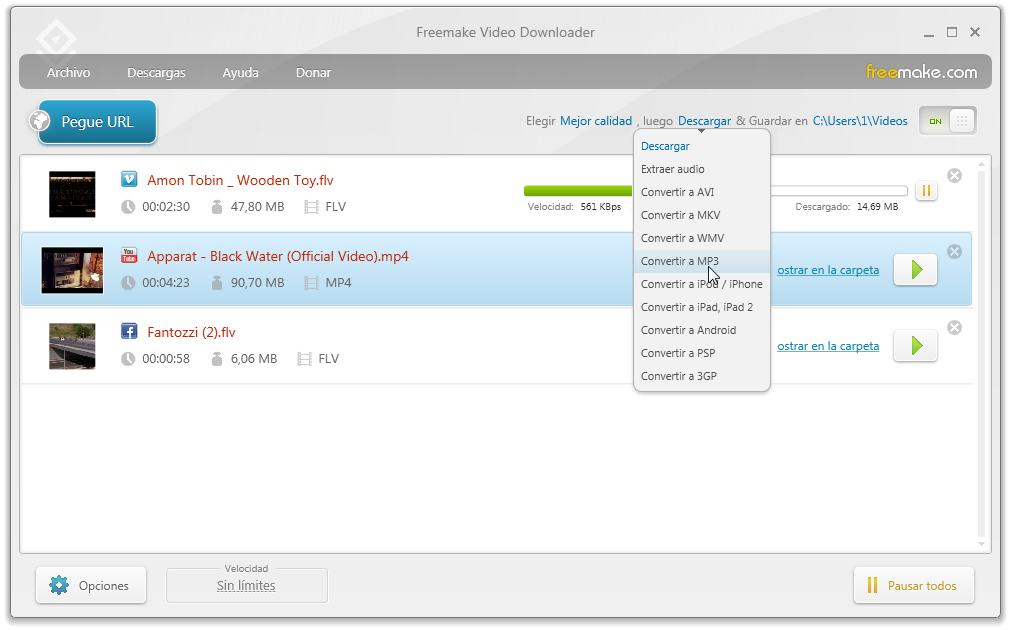
Task: Change save folder C:\Users\1\Videos
Action: 860,121
